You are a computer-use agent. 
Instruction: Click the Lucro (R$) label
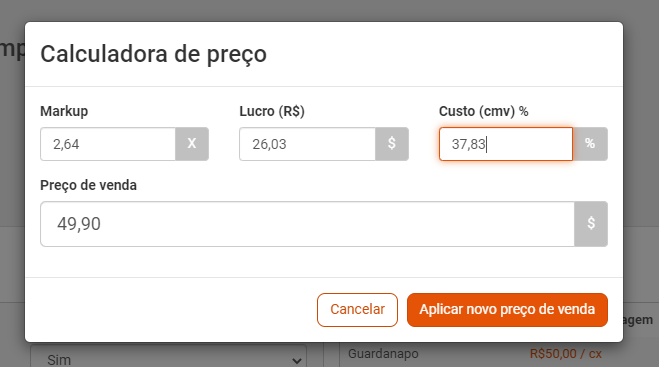(x=272, y=111)
